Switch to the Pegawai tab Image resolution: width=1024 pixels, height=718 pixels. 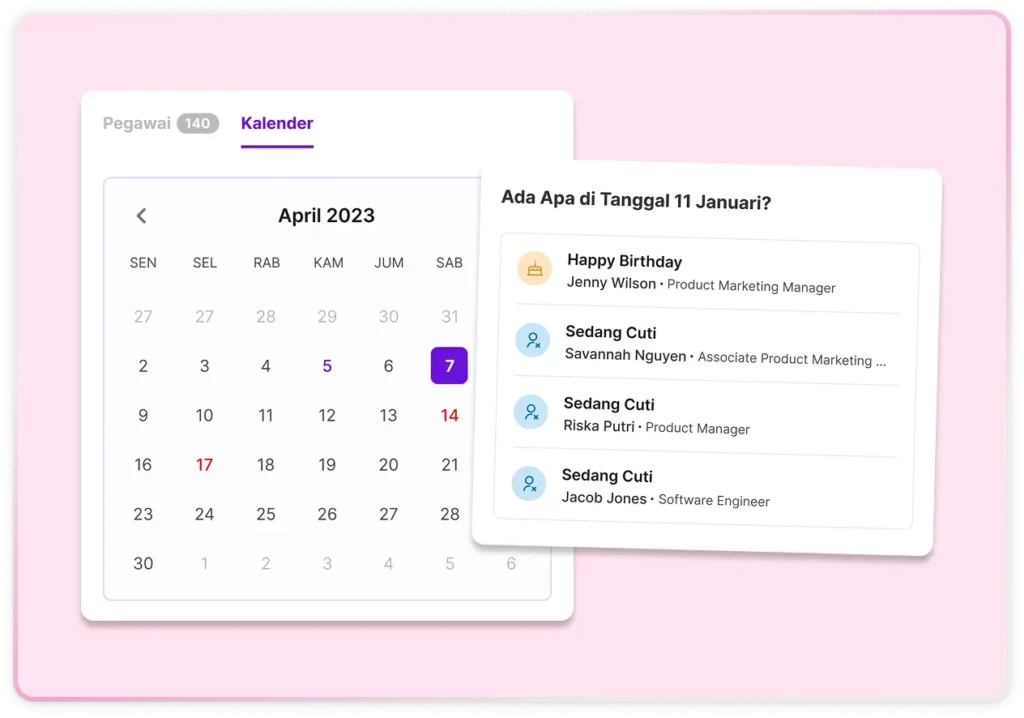138,123
